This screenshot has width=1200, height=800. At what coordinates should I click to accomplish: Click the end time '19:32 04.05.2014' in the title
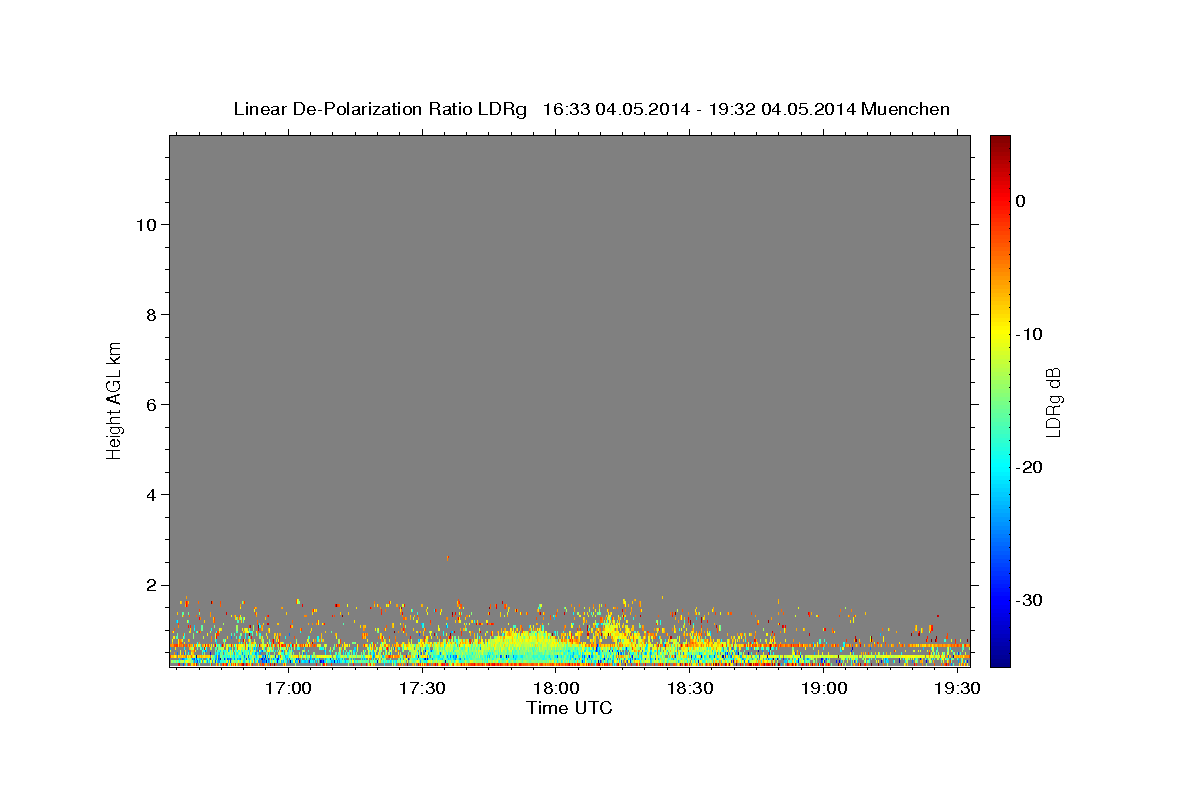point(782,109)
